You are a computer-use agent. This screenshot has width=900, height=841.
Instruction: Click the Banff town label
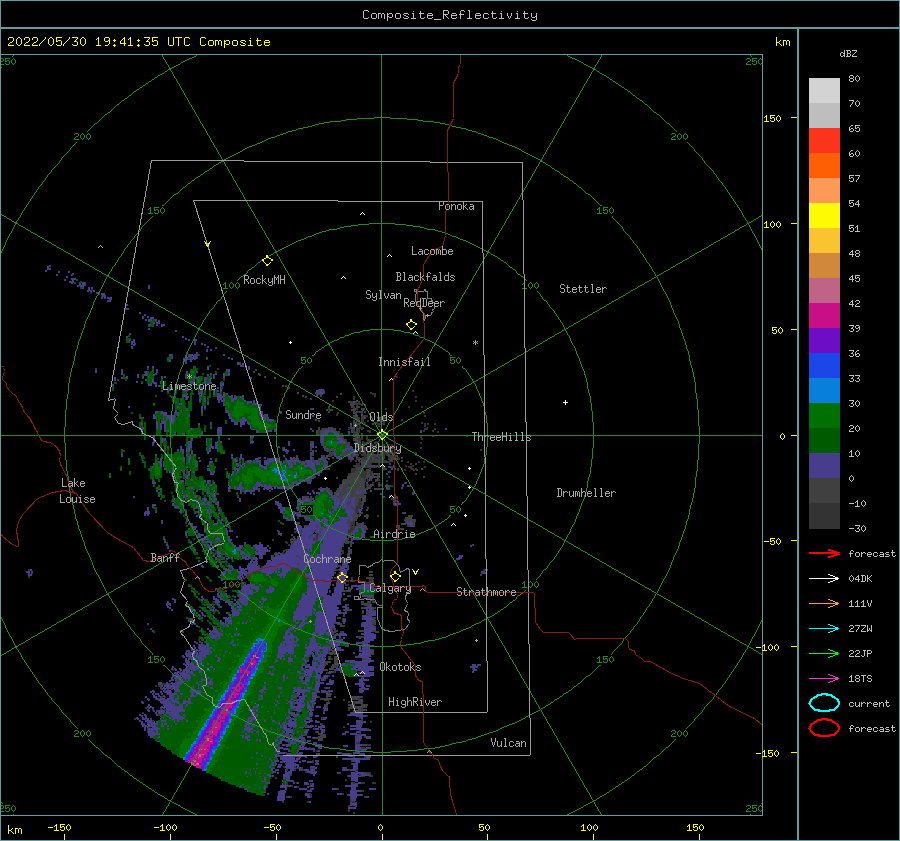165,557
